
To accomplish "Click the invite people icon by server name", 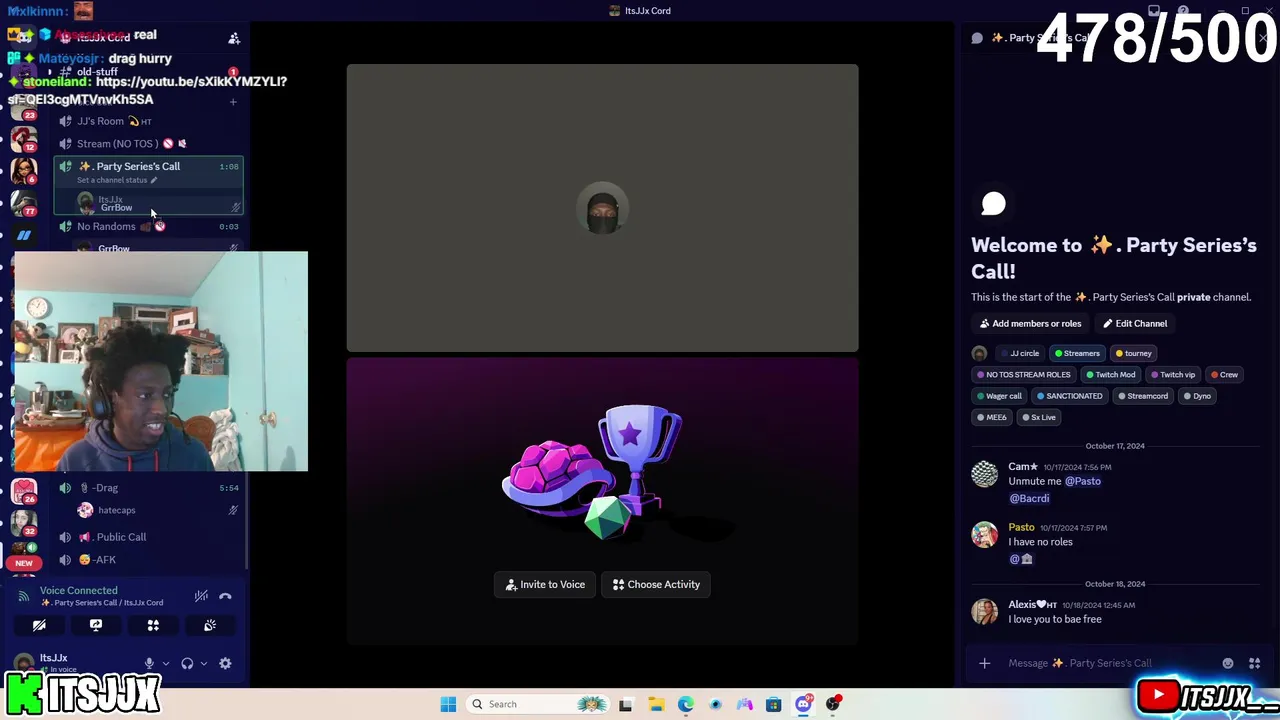I will tap(234, 38).
